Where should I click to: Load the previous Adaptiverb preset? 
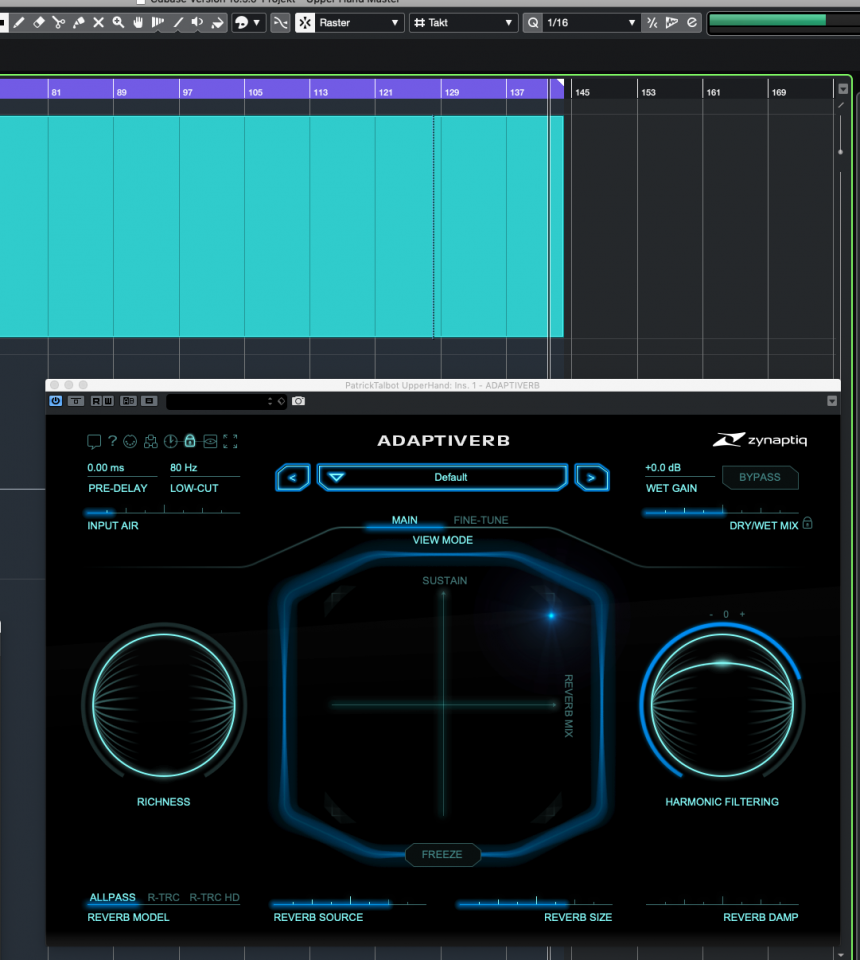tap(293, 478)
